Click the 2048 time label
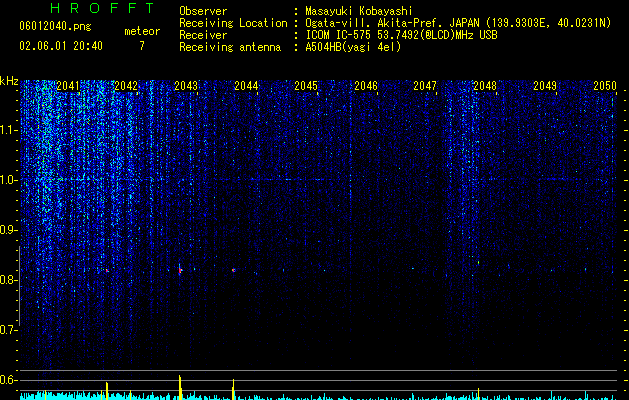 485,86
